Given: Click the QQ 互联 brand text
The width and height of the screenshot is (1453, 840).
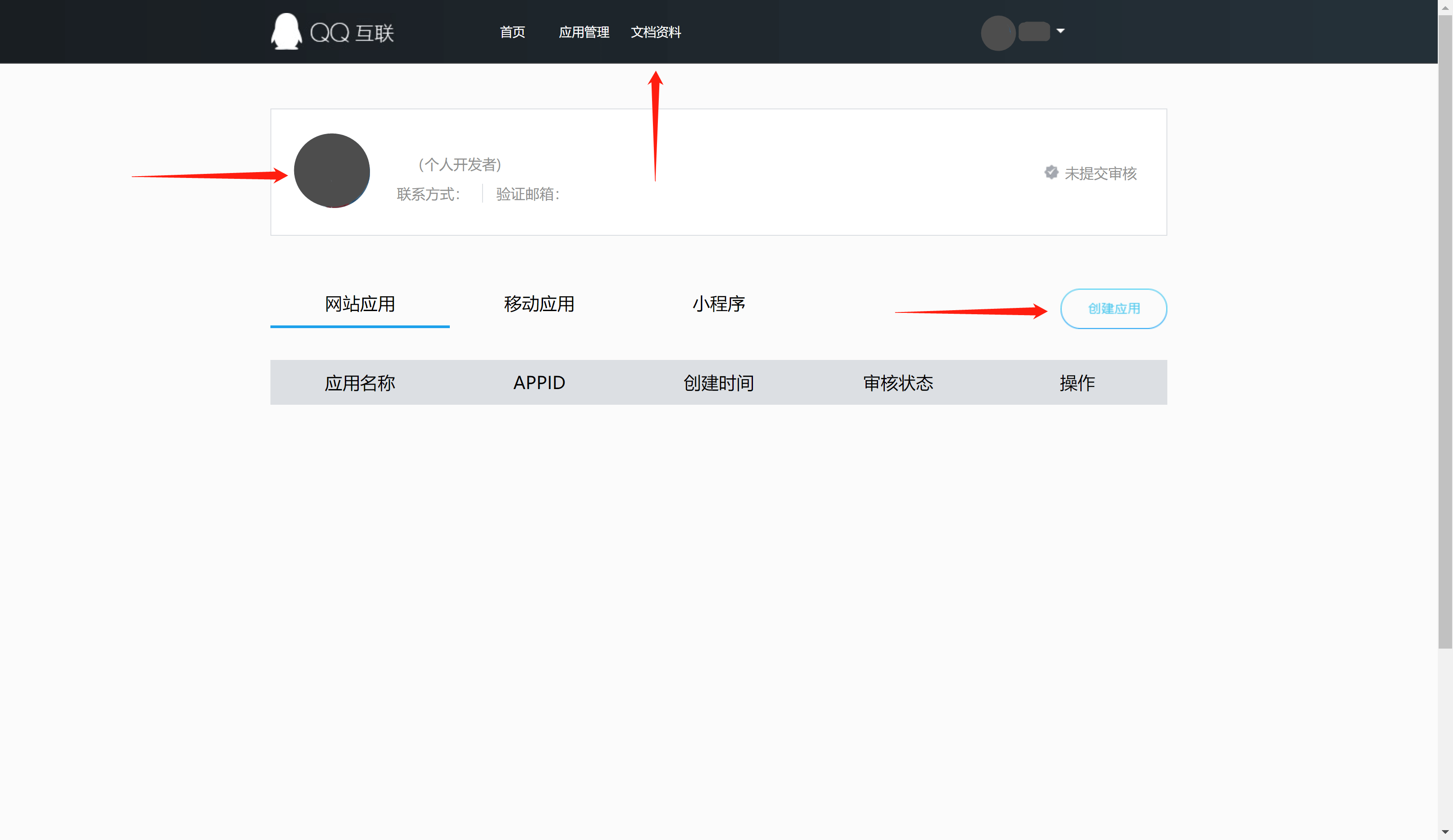Looking at the screenshot, I should 352,33.
